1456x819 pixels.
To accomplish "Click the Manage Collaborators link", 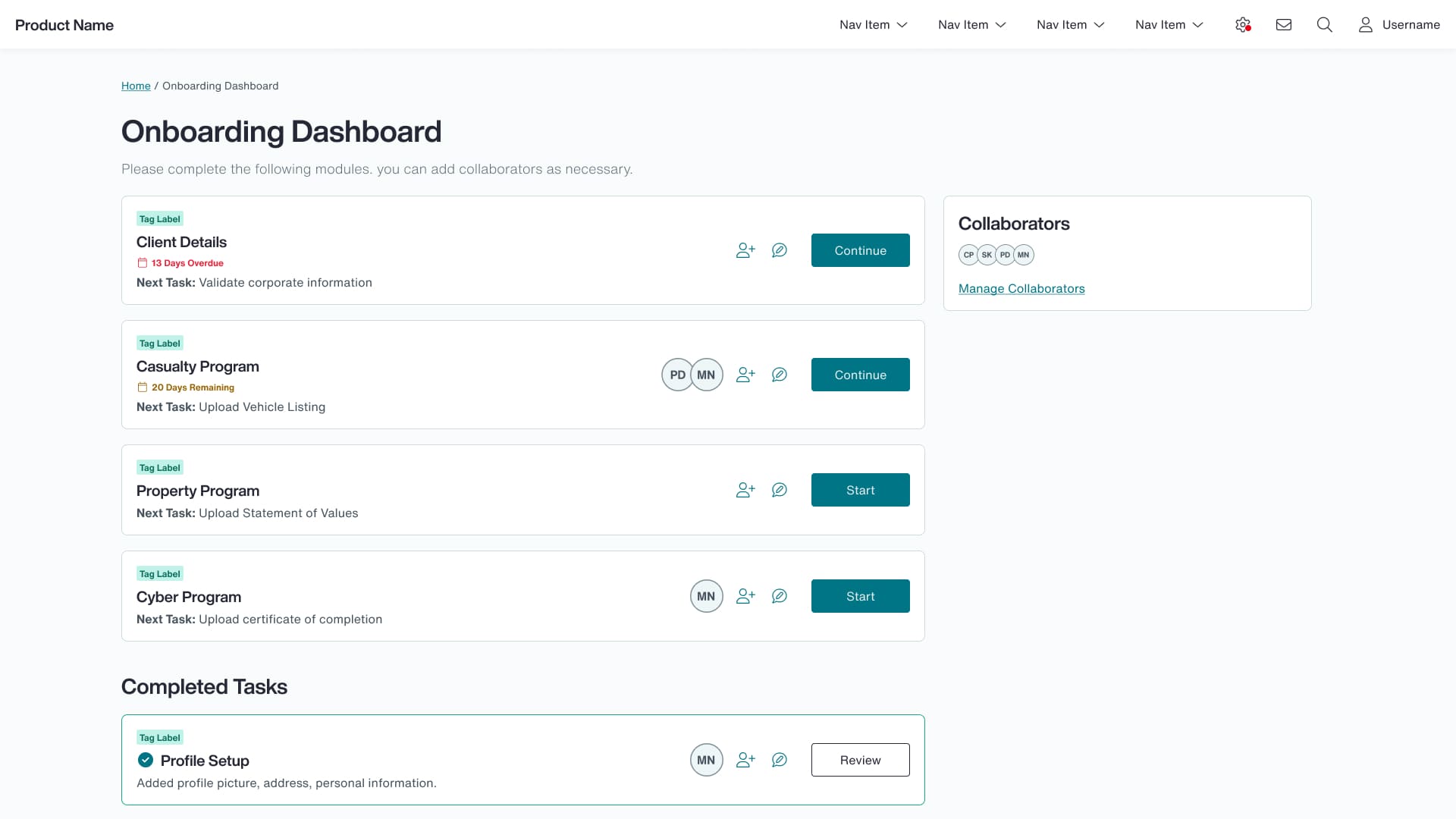I will pyautogui.click(x=1021, y=289).
